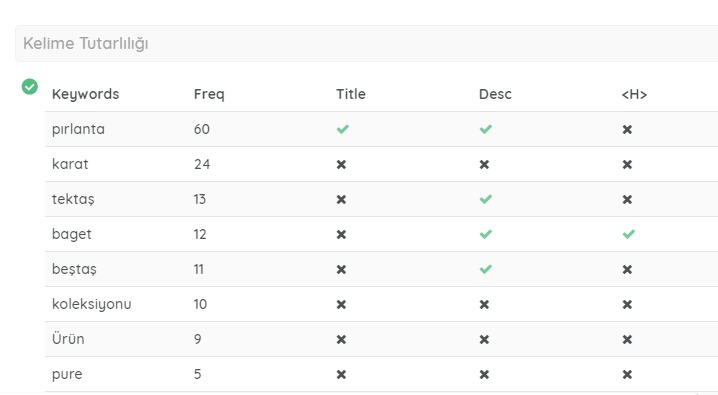Click the Kelime Tutarlılığı panel header

coord(366,43)
